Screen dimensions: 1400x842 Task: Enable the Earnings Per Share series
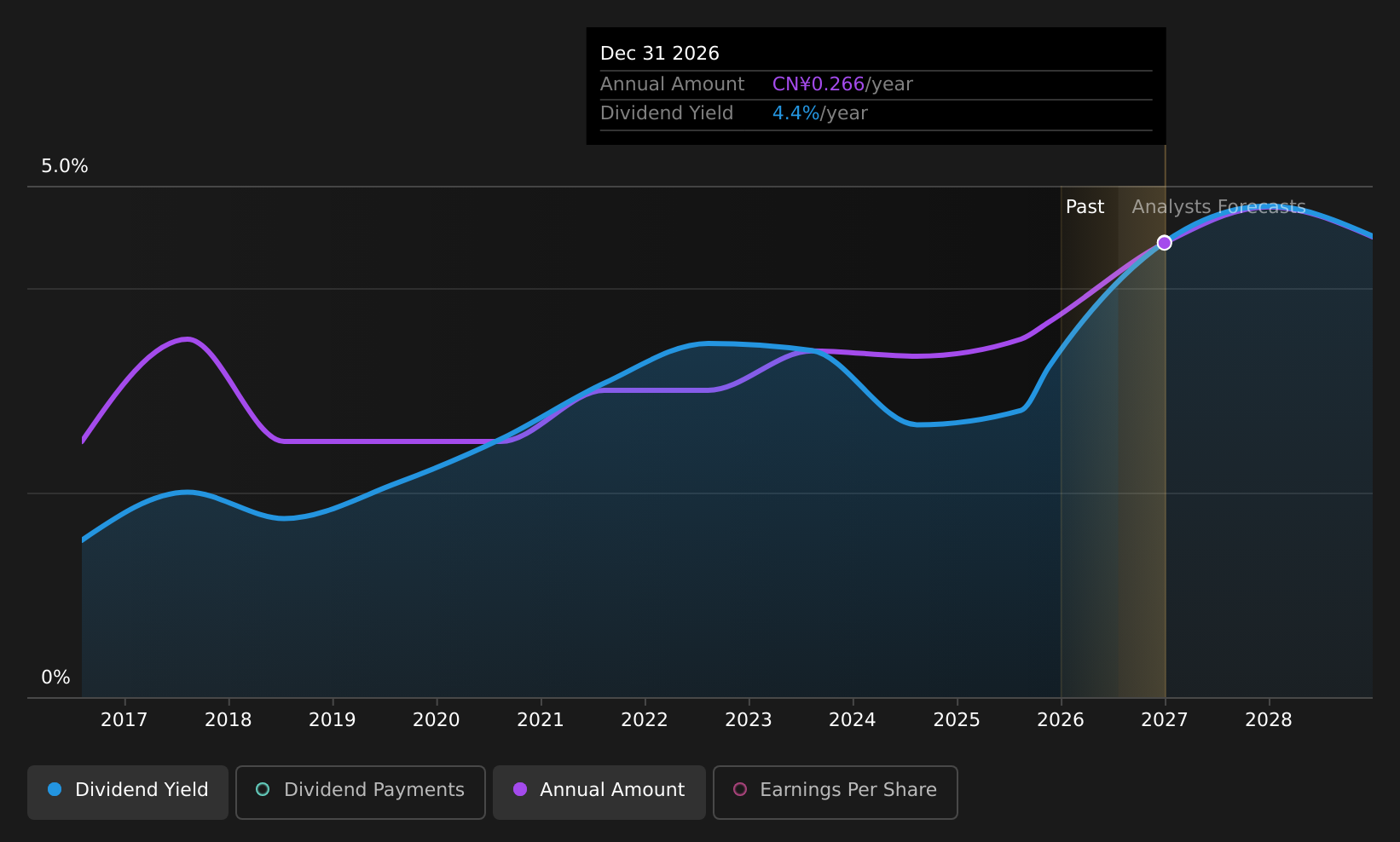836,792
